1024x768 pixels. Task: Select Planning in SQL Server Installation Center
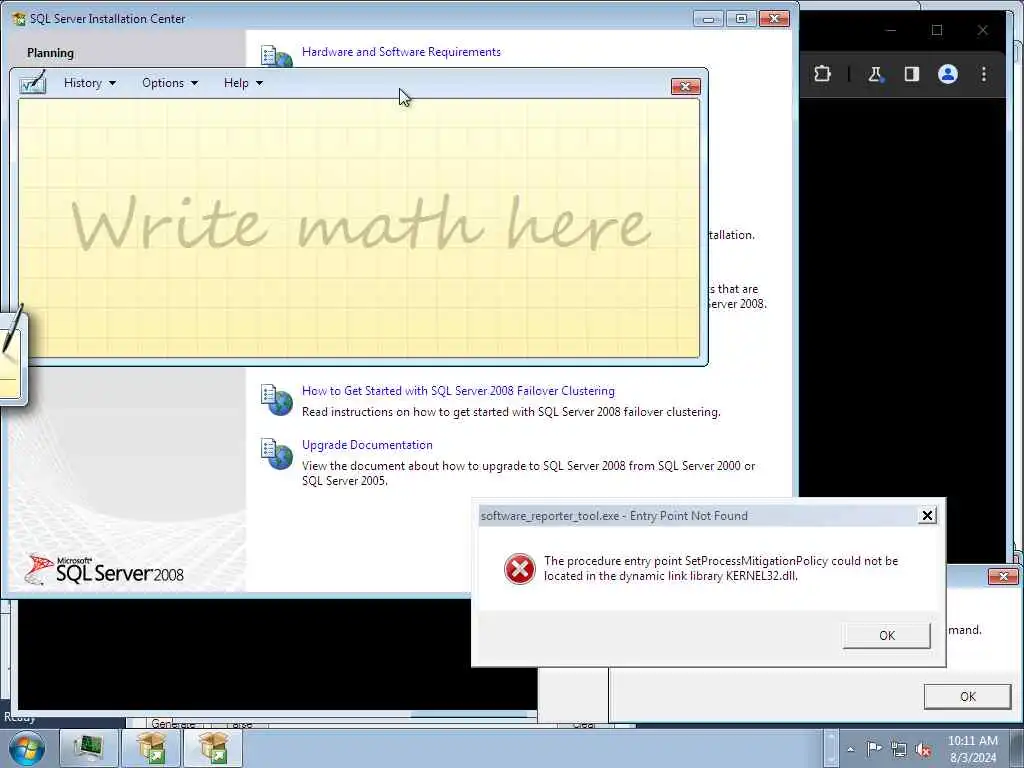pyautogui.click(x=50, y=53)
